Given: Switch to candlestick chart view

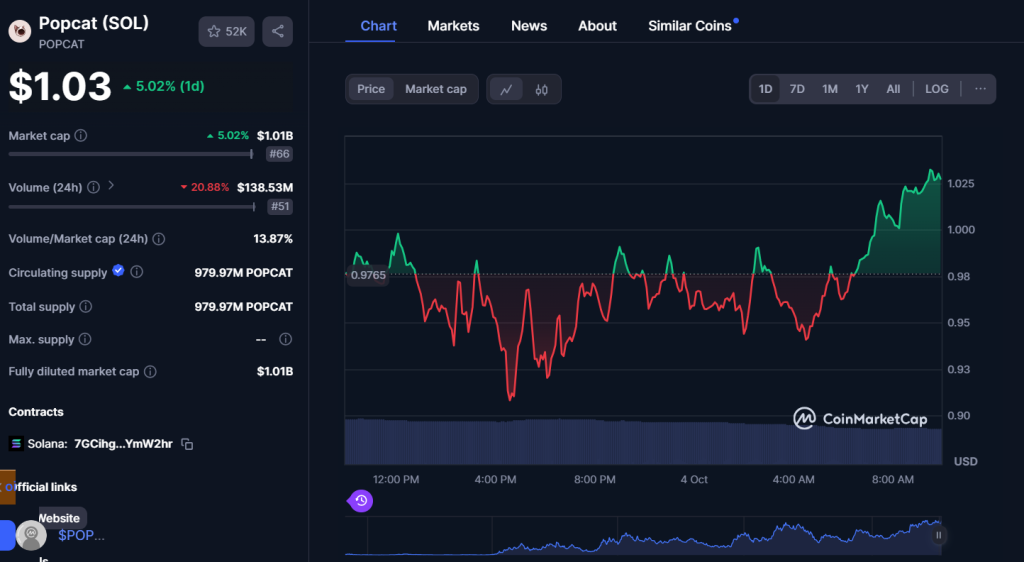Looking at the screenshot, I should [x=541, y=89].
